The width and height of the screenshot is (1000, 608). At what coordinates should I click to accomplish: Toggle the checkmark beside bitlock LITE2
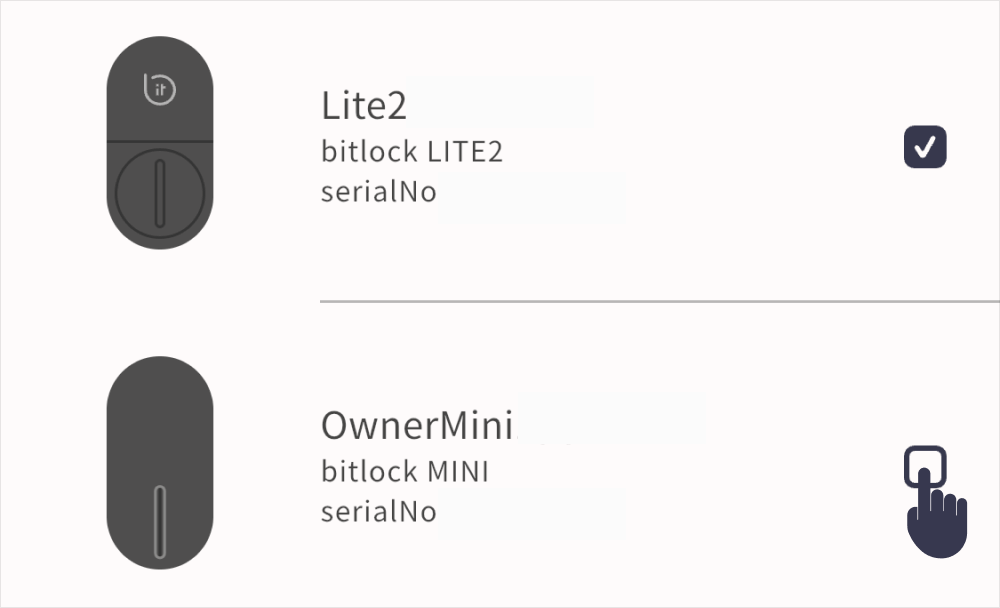[924, 147]
